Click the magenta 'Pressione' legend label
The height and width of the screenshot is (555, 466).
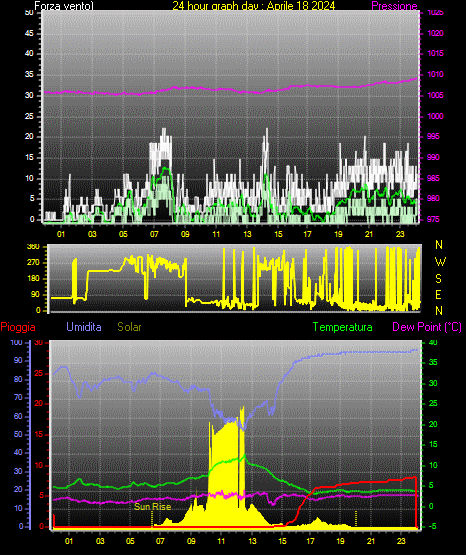coord(395,6)
